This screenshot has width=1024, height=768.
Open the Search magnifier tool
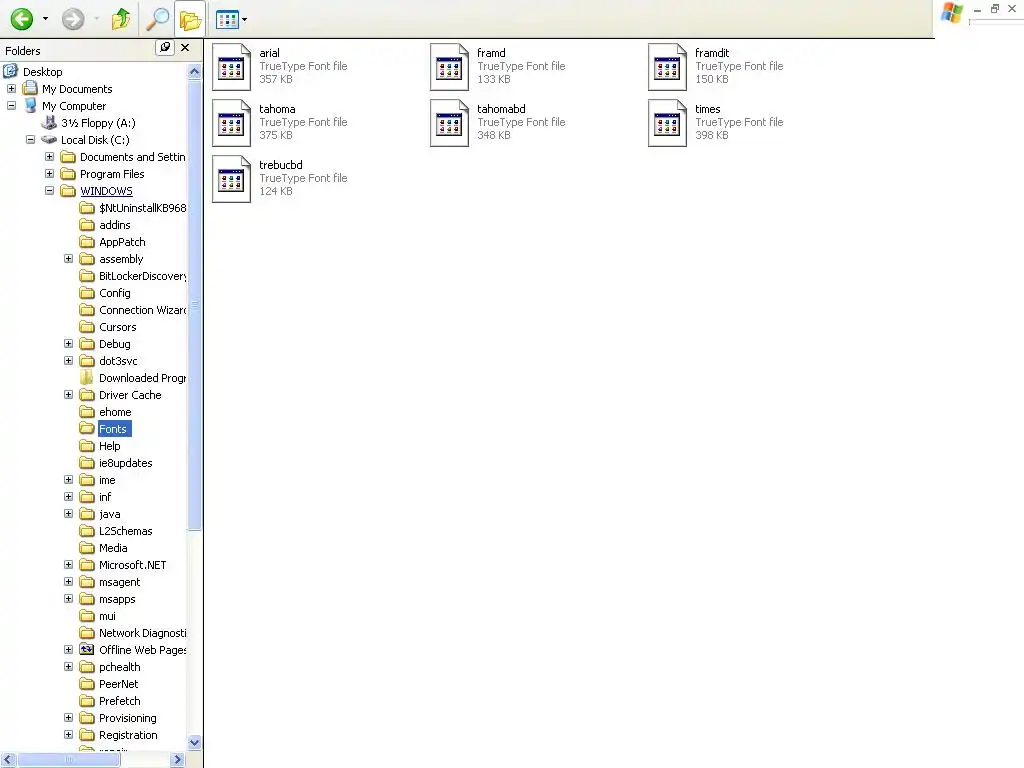coord(157,19)
